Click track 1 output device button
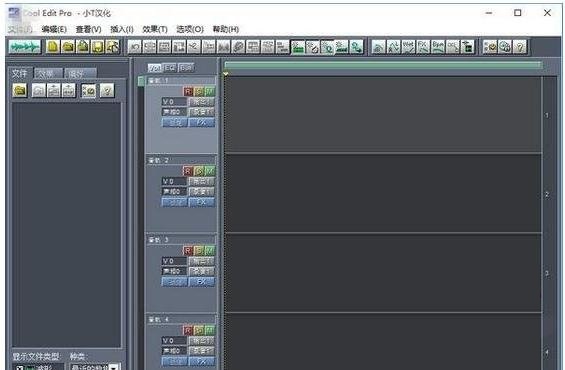This screenshot has height=370, width=565. click(x=202, y=102)
